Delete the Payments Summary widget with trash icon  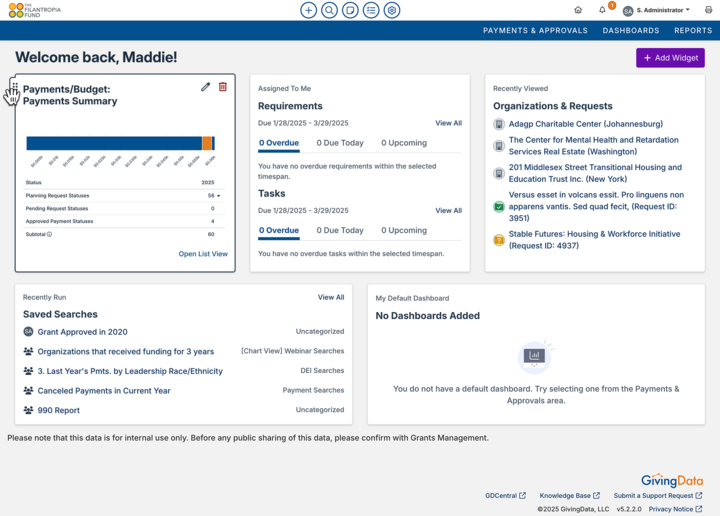[x=223, y=87]
